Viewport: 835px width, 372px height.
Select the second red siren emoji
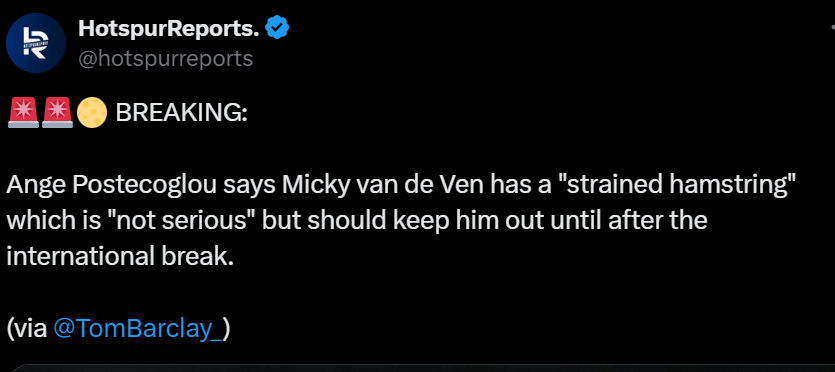57,113
